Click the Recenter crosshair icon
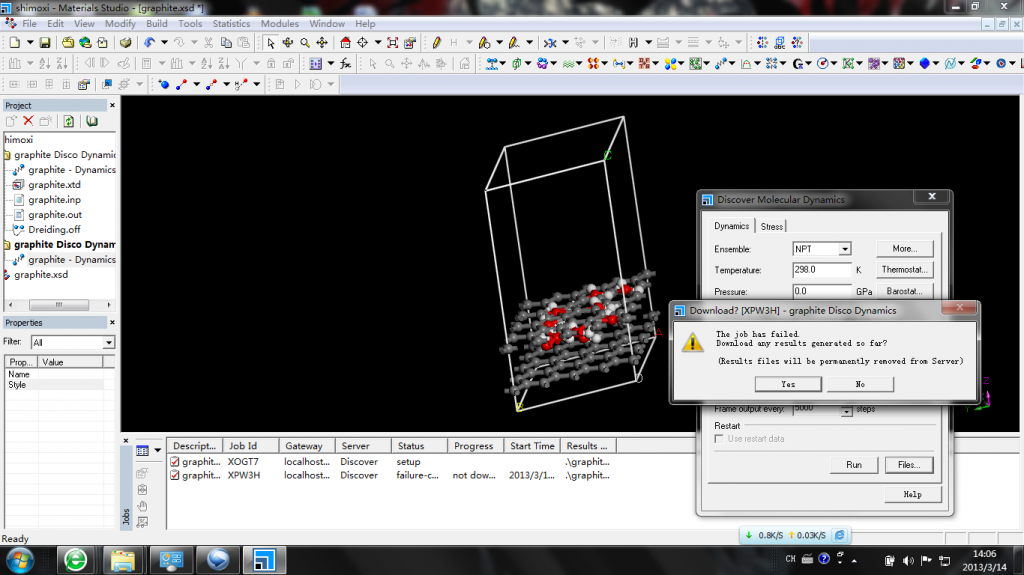Image resolution: width=1024 pixels, height=575 pixels. coord(362,42)
